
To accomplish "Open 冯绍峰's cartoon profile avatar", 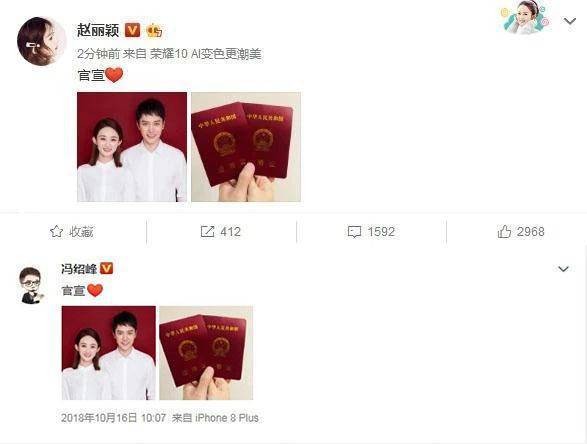I will (x=32, y=284).
